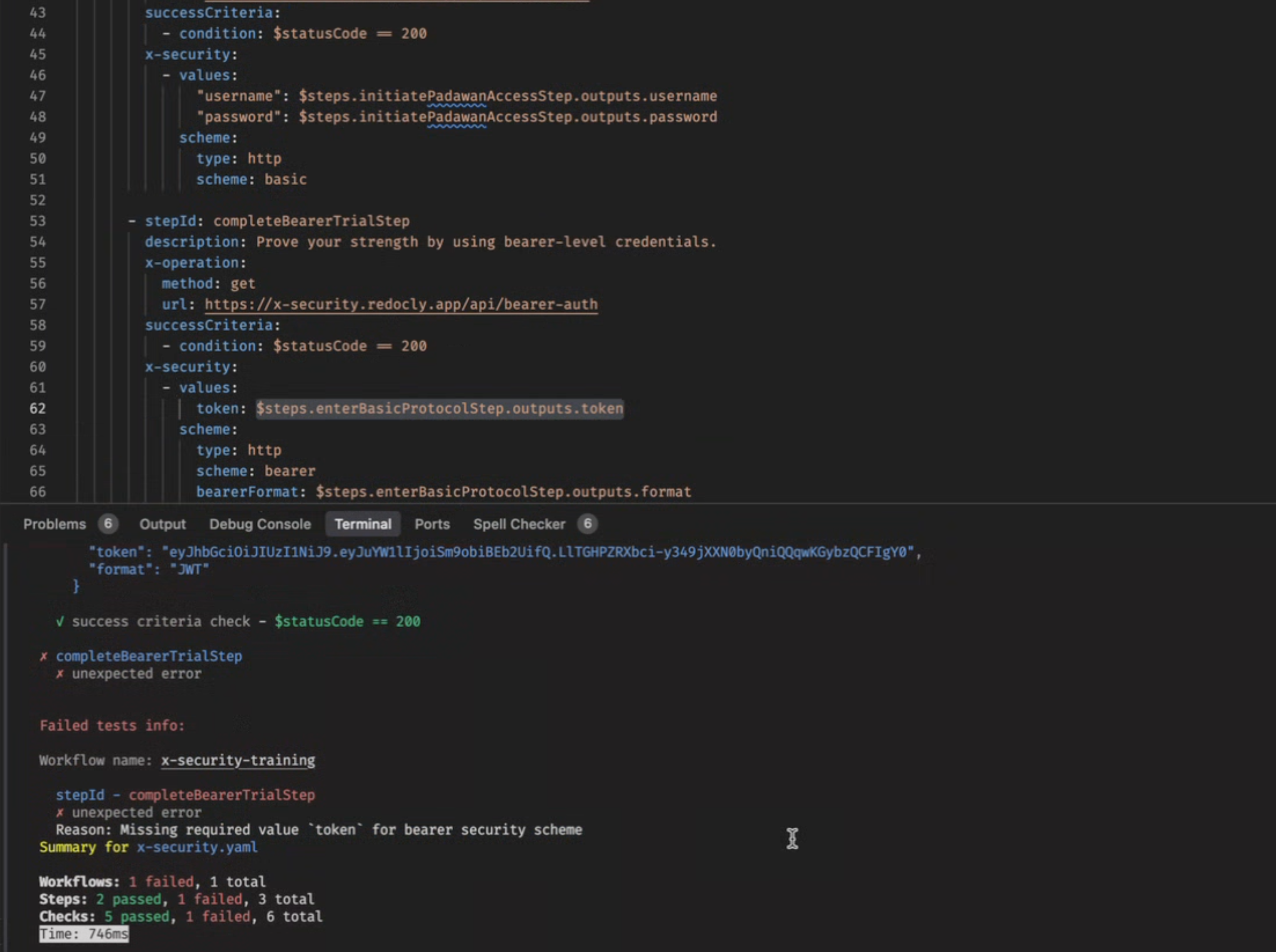Click line number 62 in the gutter
This screenshot has height=952, width=1276.
pos(37,409)
